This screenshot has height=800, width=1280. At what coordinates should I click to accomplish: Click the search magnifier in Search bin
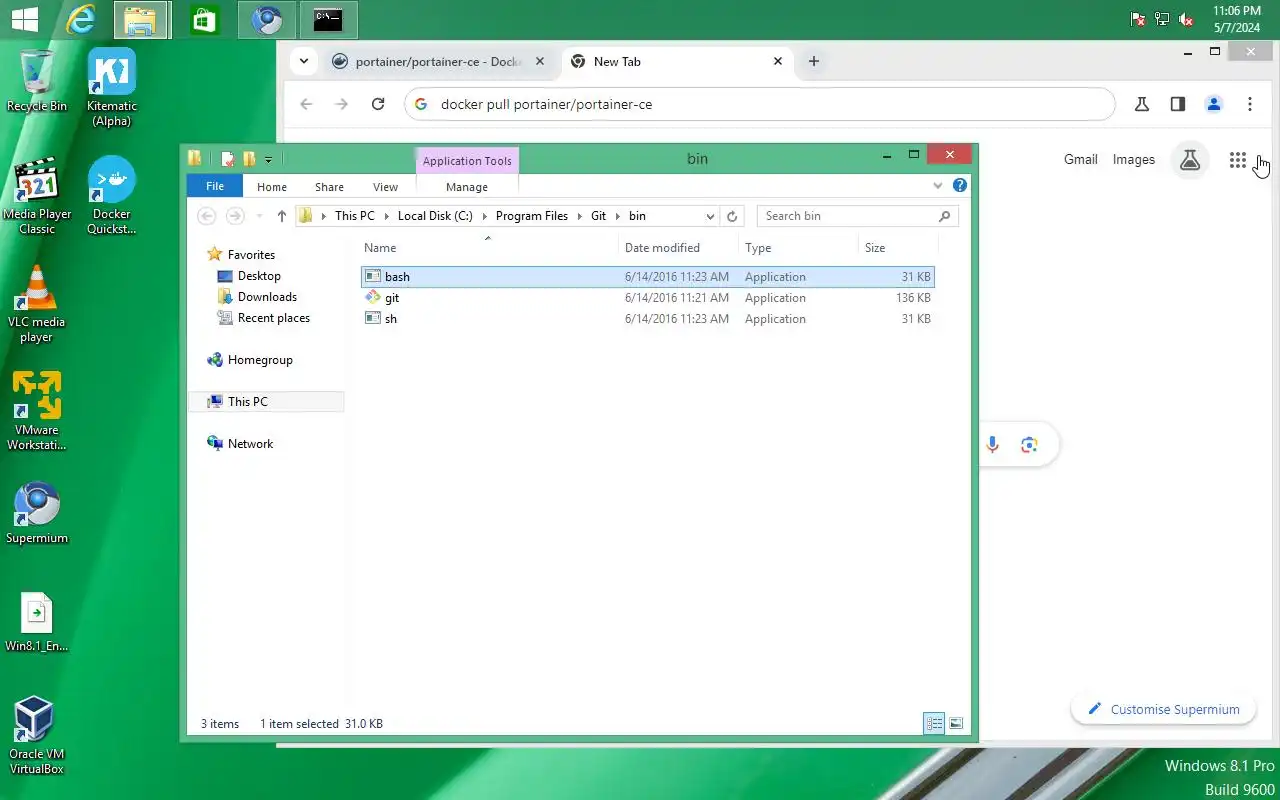click(944, 216)
